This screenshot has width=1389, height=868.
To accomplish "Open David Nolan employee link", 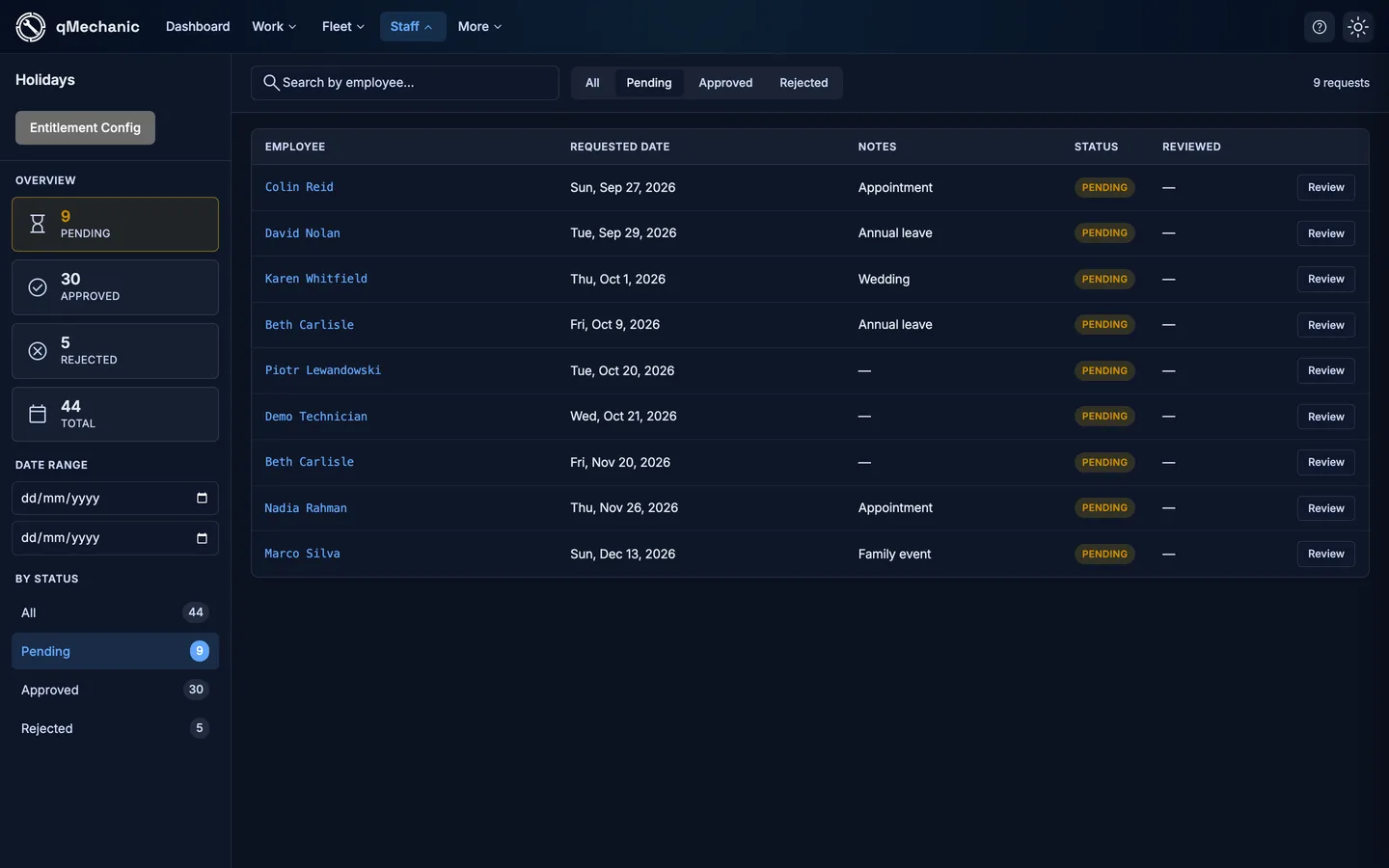I will point(303,233).
